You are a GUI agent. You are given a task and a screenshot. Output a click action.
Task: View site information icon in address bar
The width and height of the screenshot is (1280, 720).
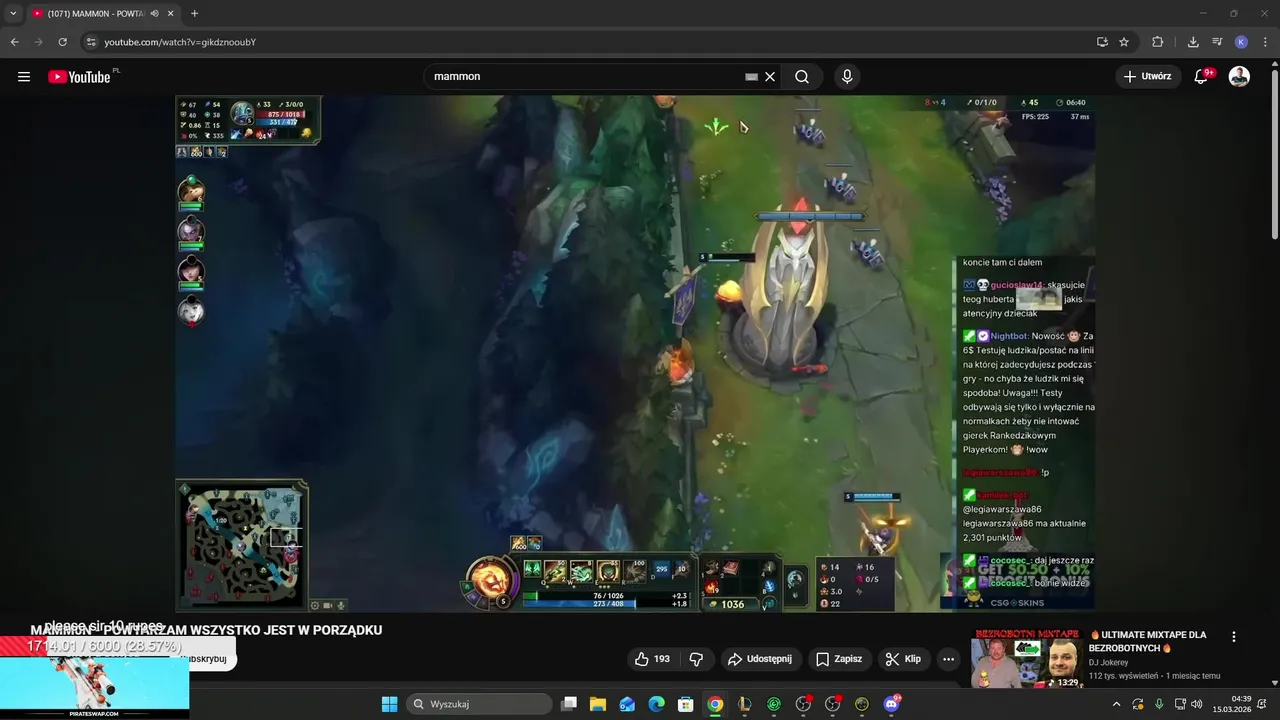[91, 42]
